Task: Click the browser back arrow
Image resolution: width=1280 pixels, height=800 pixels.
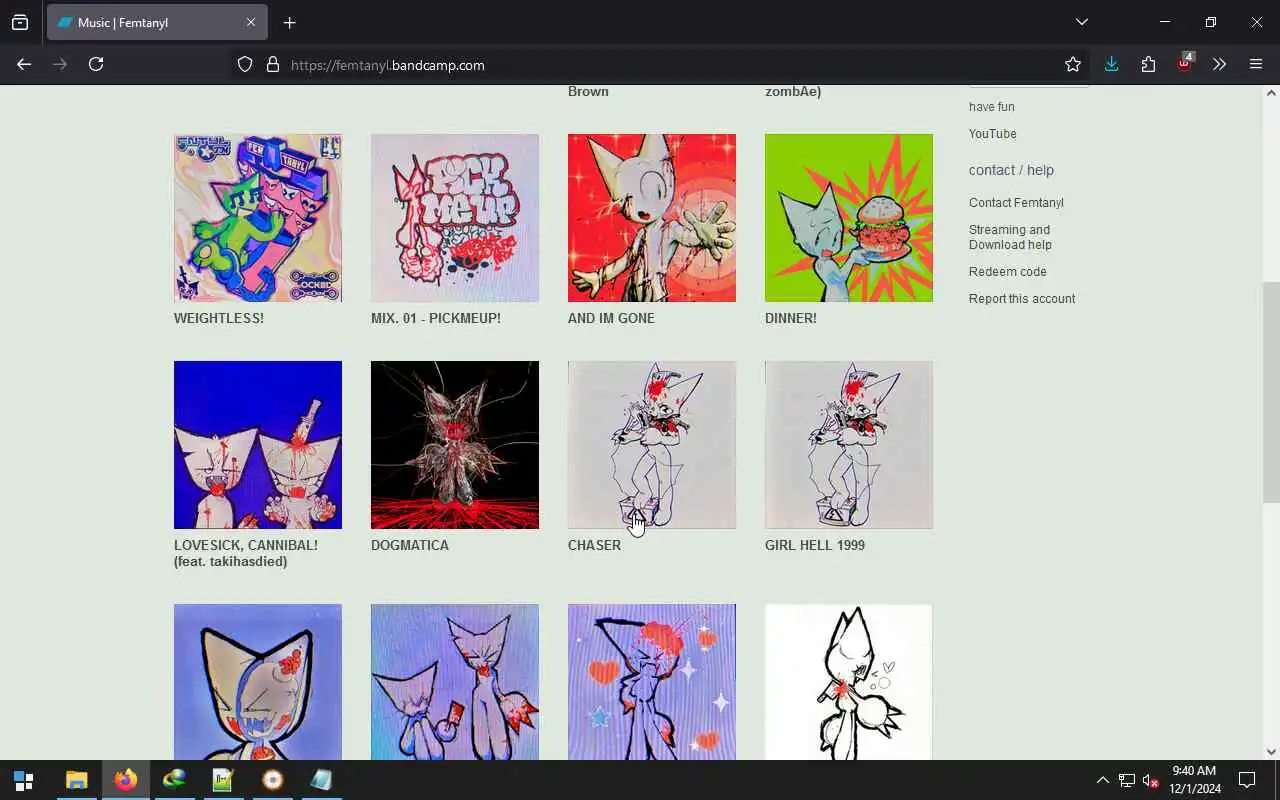Action: [x=24, y=64]
